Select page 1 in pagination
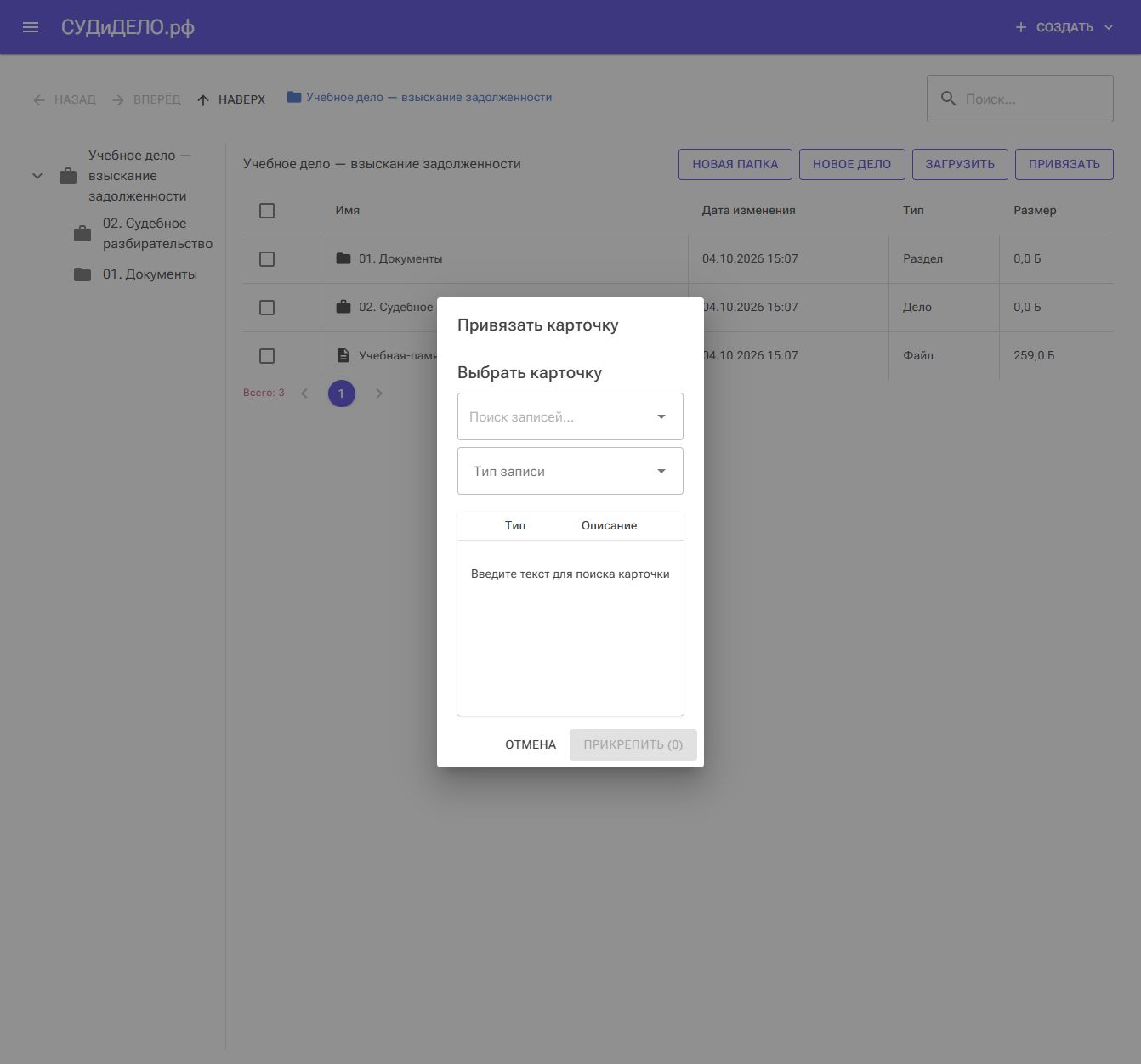Viewport: 1141px width, 1064px height. (342, 393)
